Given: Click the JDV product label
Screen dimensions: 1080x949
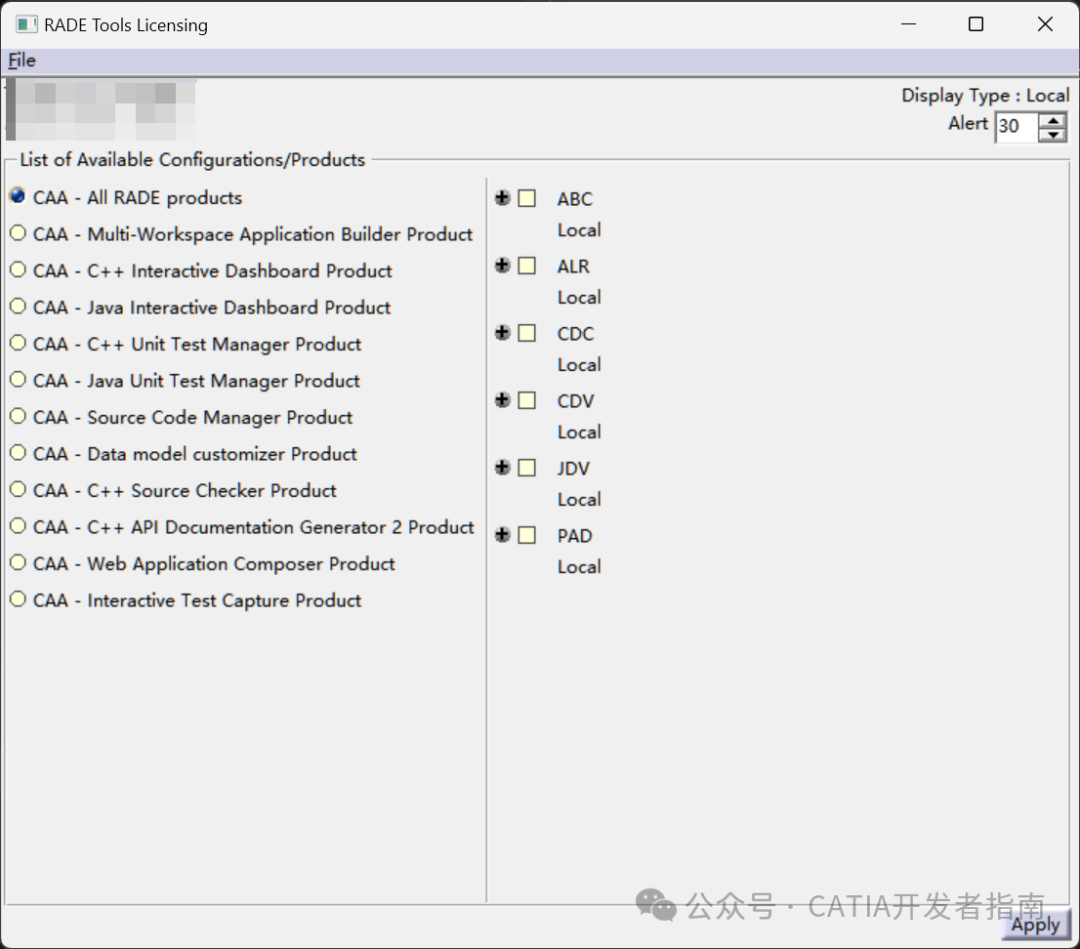Looking at the screenshot, I should coord(573,468).
